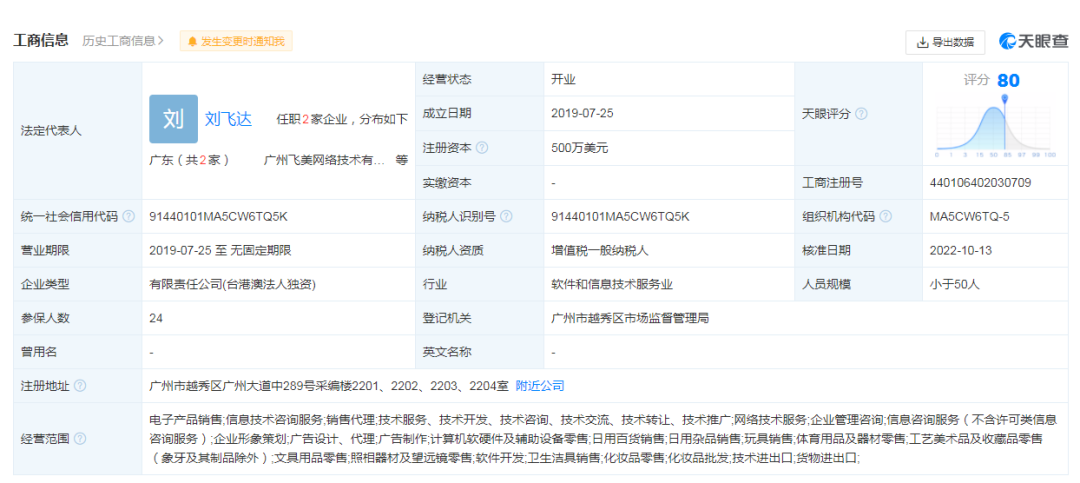1080x483 pixels.
Task: Open 附近公司 nearby companies link
Action: [x=540, y=386]
